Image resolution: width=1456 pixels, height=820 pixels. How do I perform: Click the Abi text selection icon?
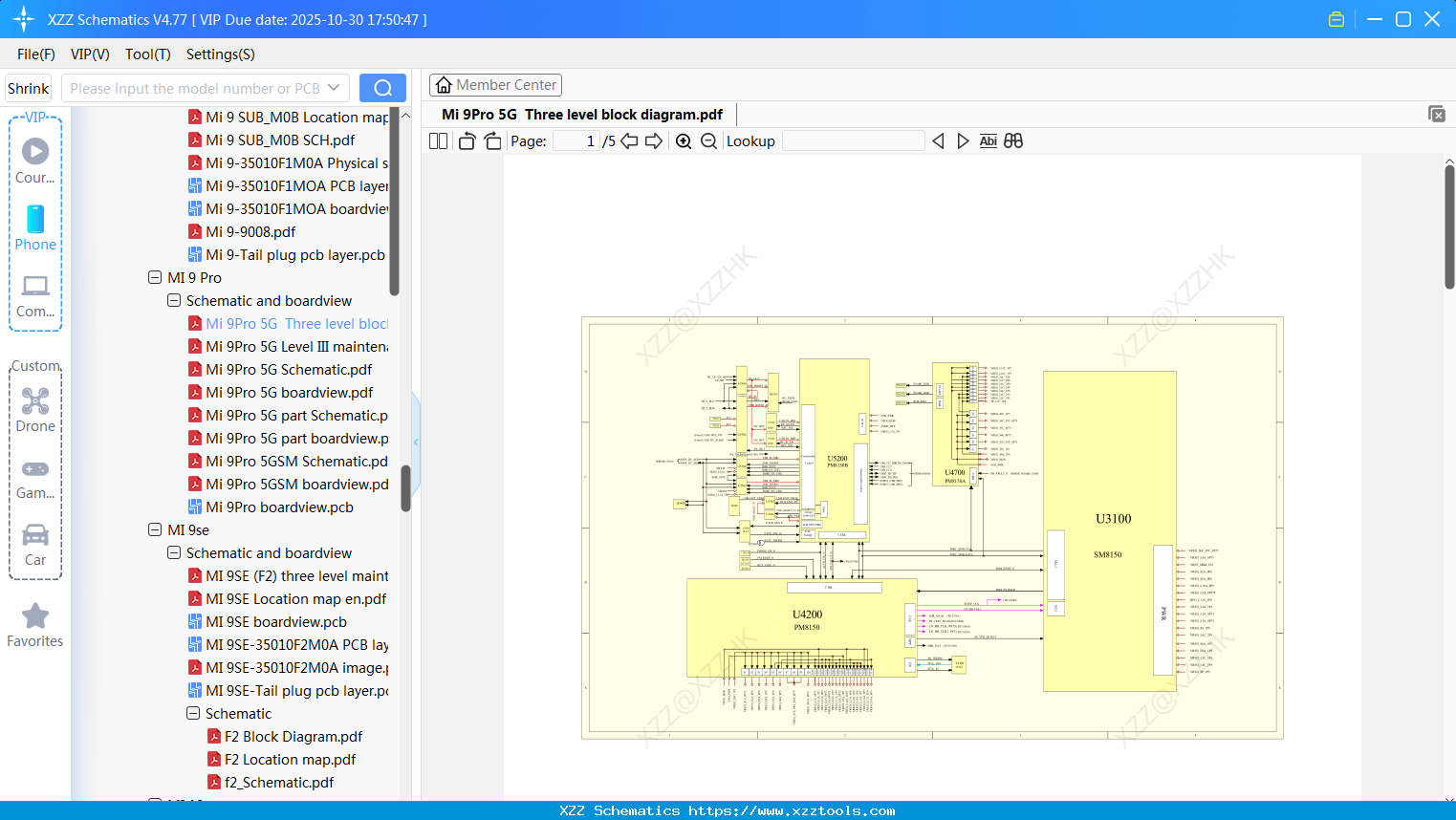coord(988,140)
